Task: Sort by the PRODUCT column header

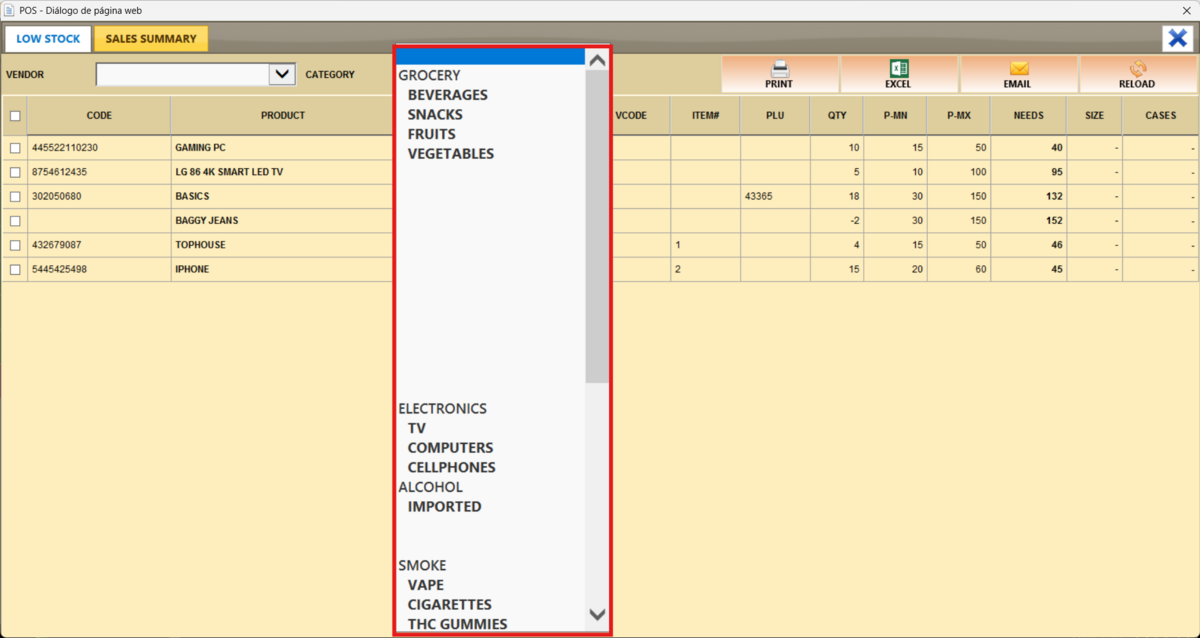Action: [x=283, y=116]
